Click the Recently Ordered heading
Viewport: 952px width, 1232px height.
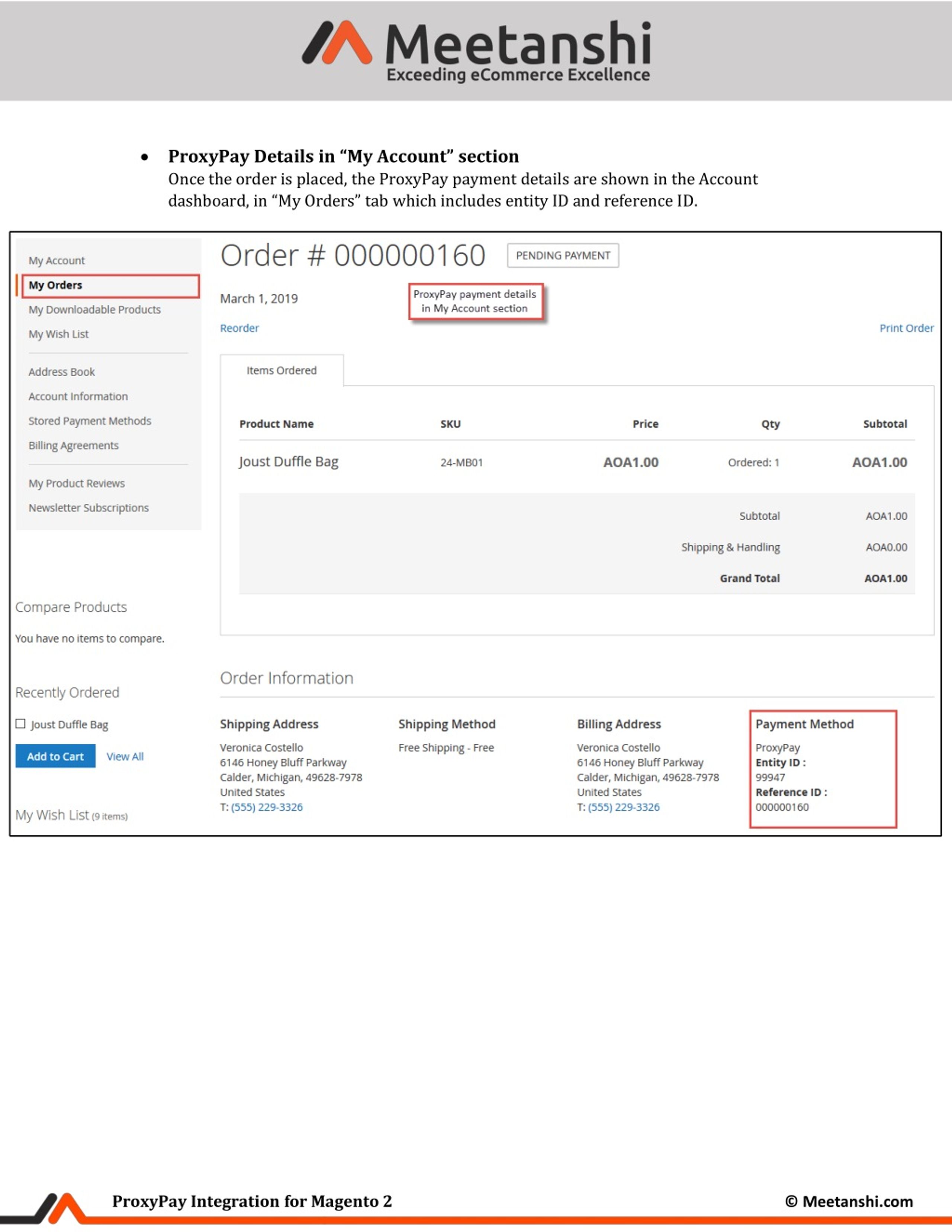click(67, 692)
